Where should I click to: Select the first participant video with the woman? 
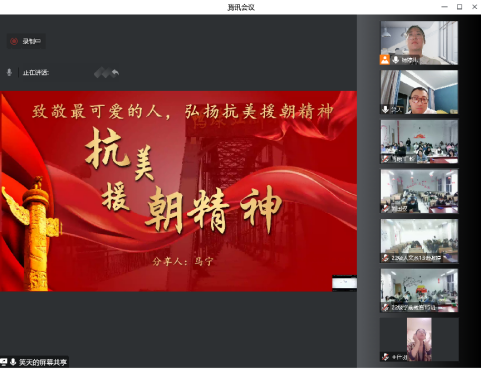(419, 43)
